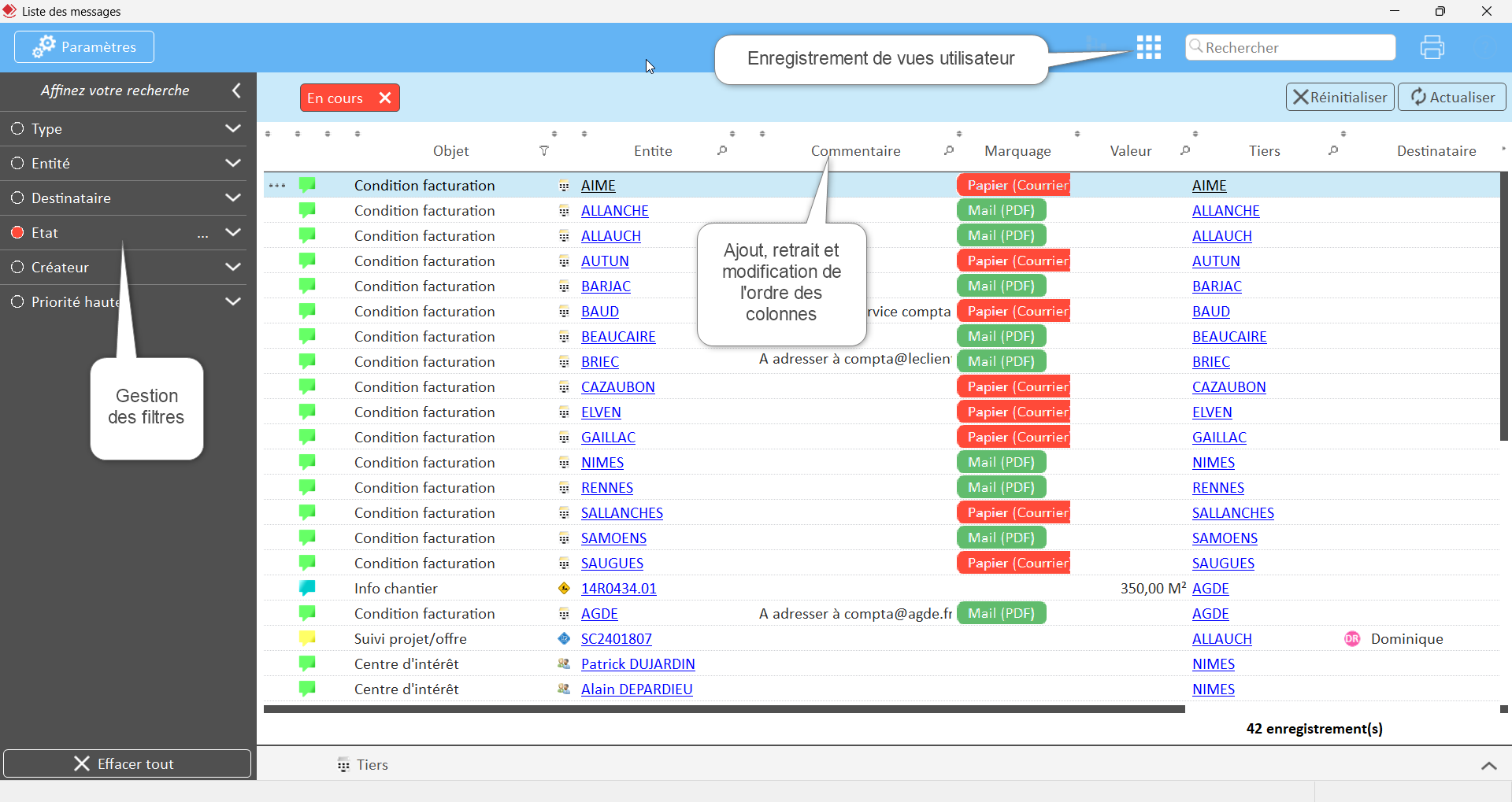Select the Type filter radio button
This screenshot has width=1512, height=802.
[x=17, y=128]
